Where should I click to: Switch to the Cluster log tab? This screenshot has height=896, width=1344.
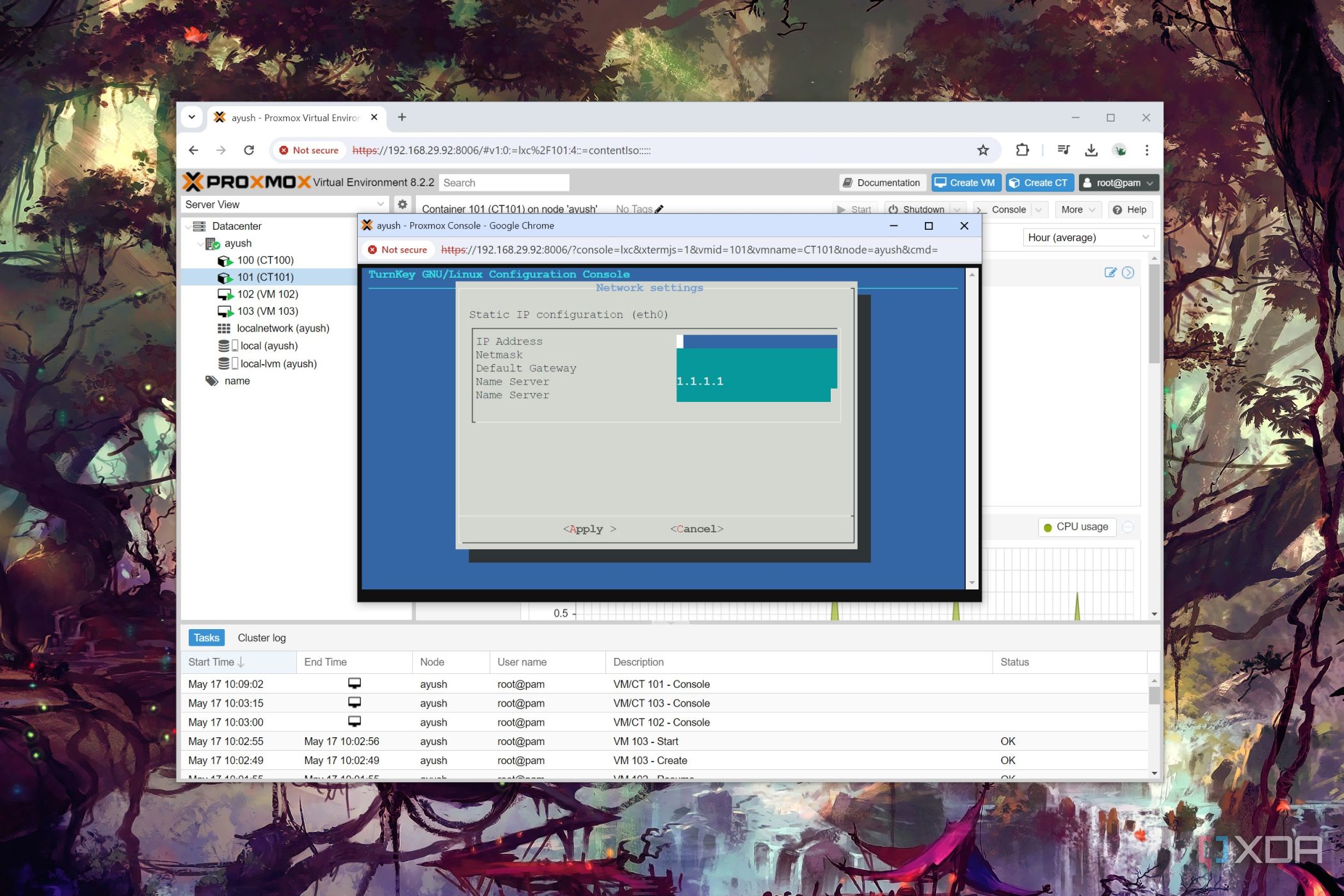(261, 637)
